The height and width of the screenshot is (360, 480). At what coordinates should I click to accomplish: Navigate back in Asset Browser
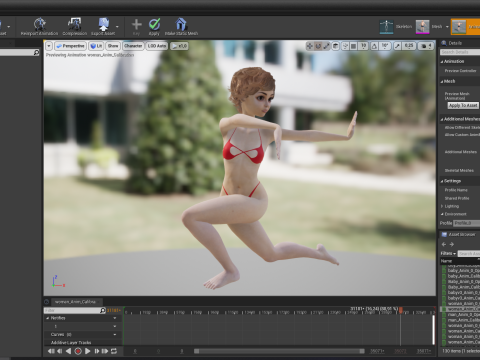point(444,244)
